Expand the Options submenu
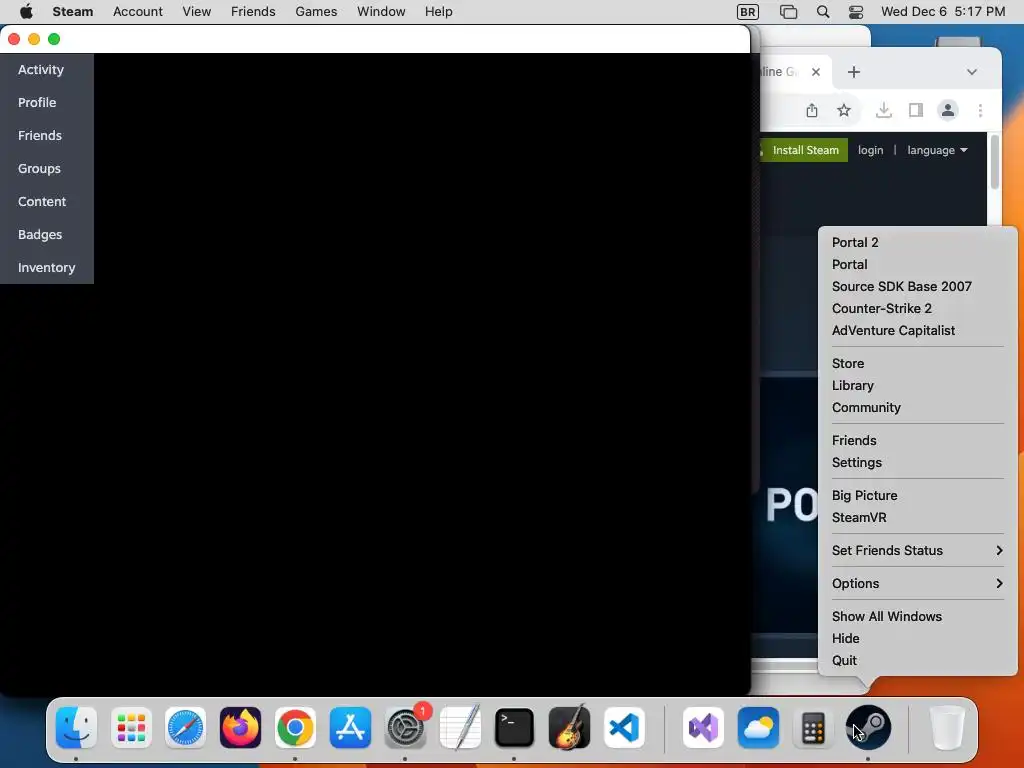Image resolution: width=1024 pixels, height=768 pixels. tap(917, 583)
